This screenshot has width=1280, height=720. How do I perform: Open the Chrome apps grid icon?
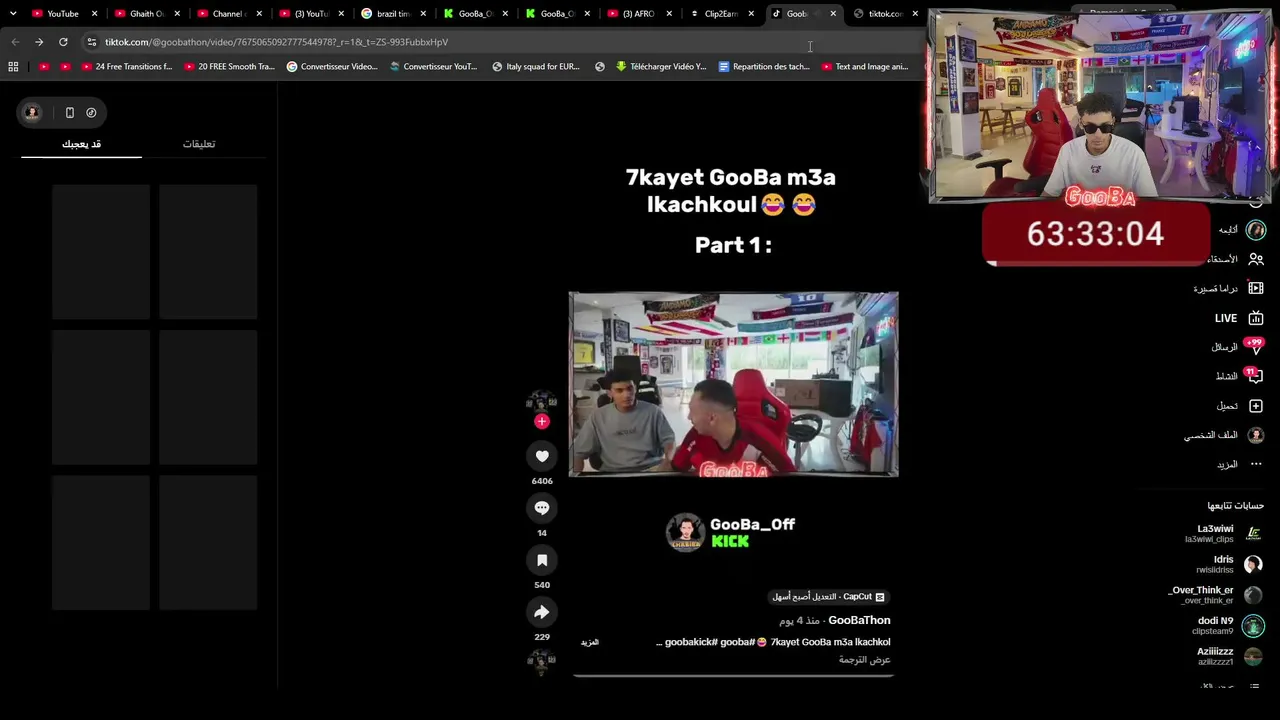click(x=13, y=67)
